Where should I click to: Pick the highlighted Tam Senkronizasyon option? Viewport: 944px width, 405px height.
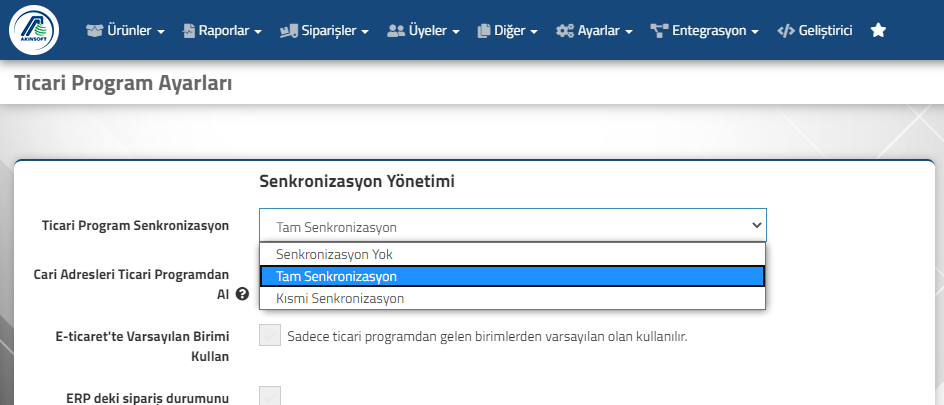pyautogui.click(x=512, y=276)
